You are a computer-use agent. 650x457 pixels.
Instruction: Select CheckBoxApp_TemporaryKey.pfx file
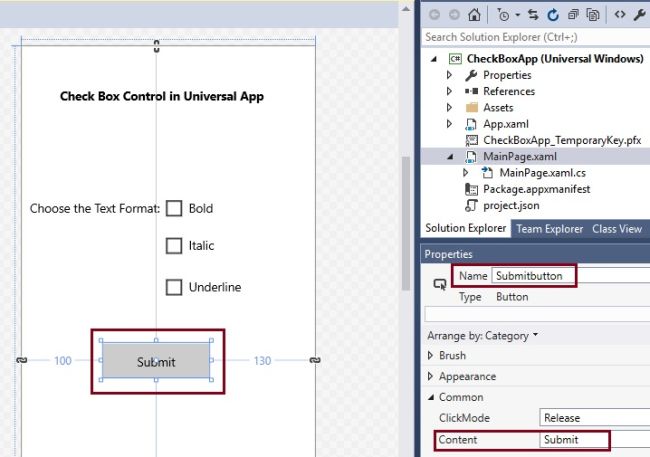(x=562, y=140)
